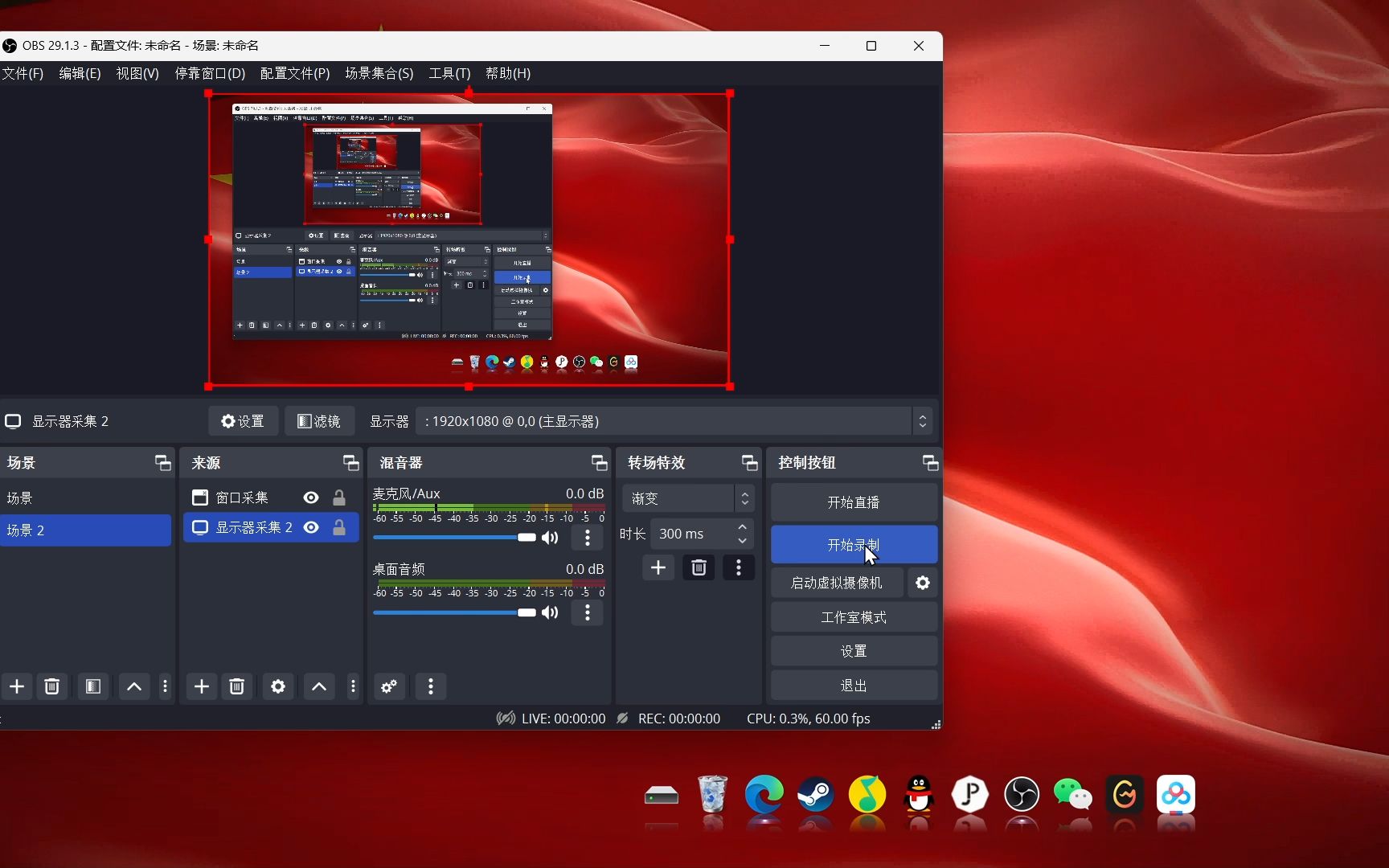Image resolution: width=1389 pixels, height=868 pixels.
Task: Lock the 显示器采集 2 source
Action: click(339, 527)
